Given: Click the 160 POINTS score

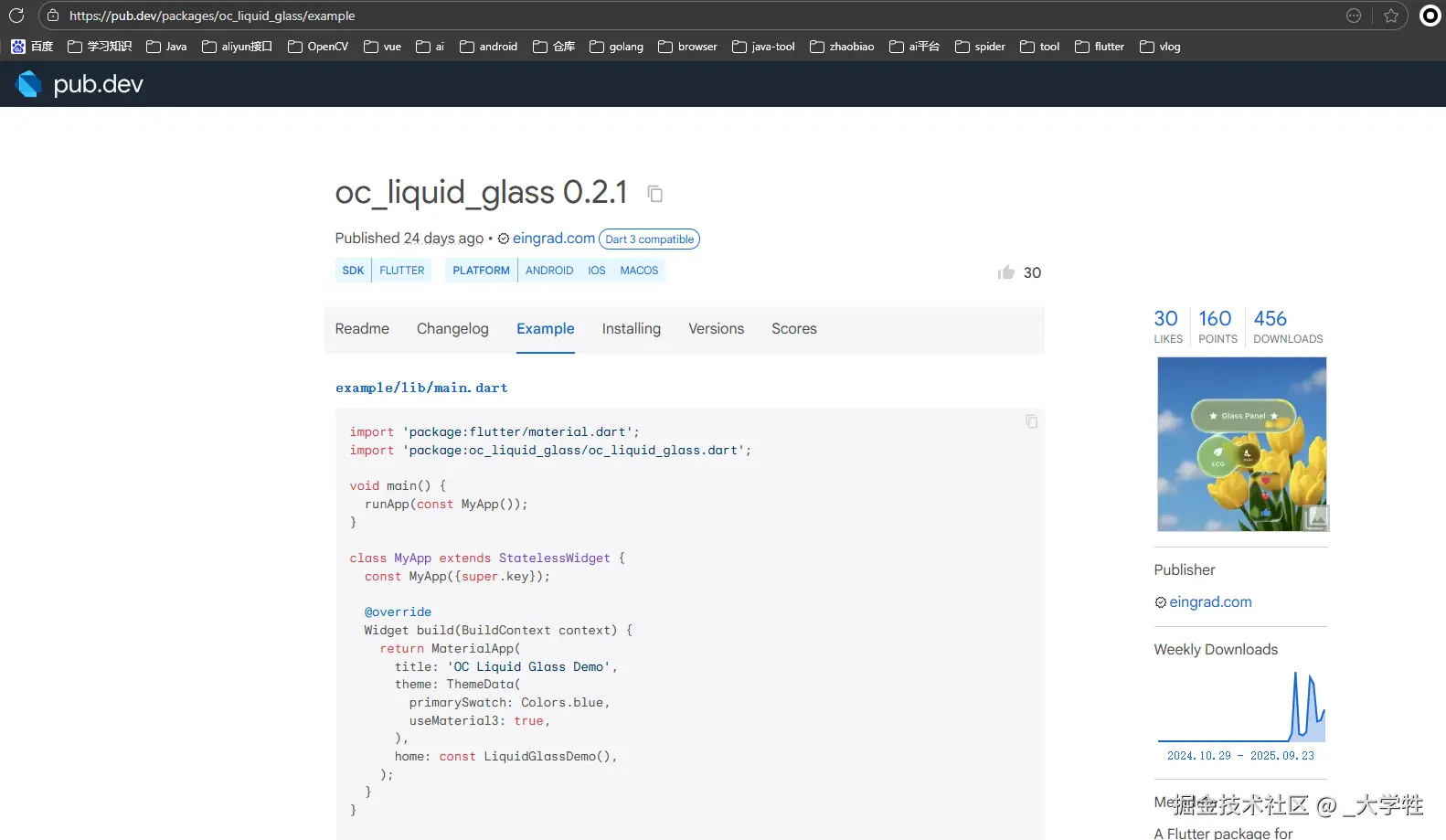Looking at the screenshot, I should click(x=1217, y=326).
